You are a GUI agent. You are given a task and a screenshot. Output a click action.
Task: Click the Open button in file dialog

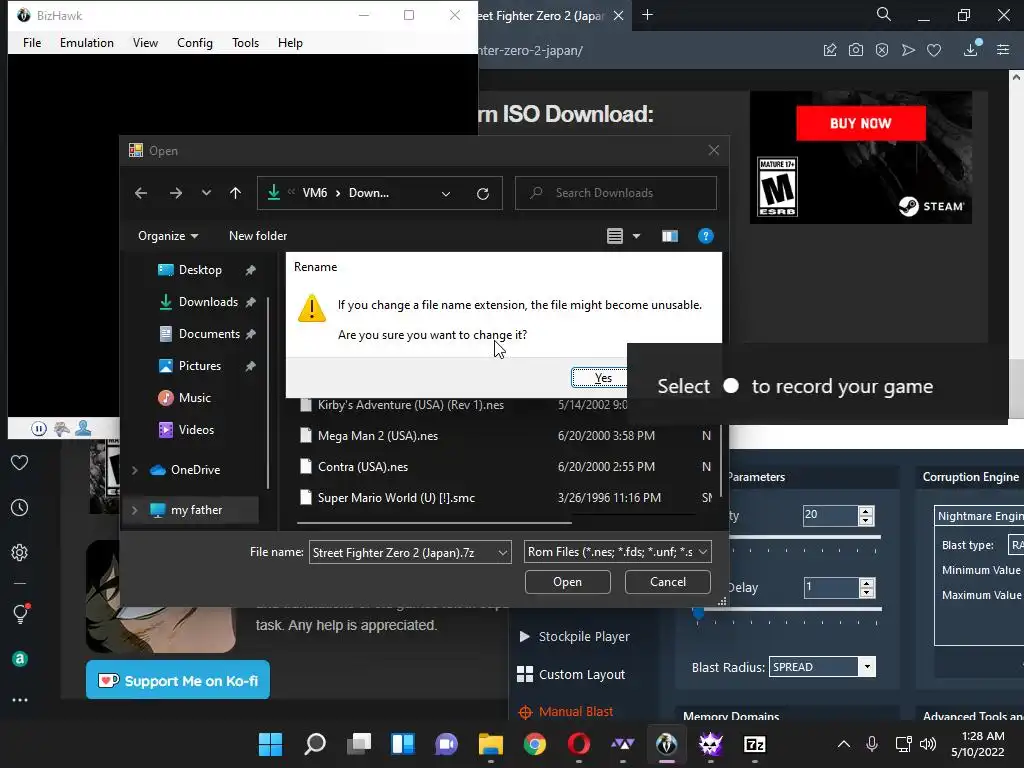coord(568,582)
